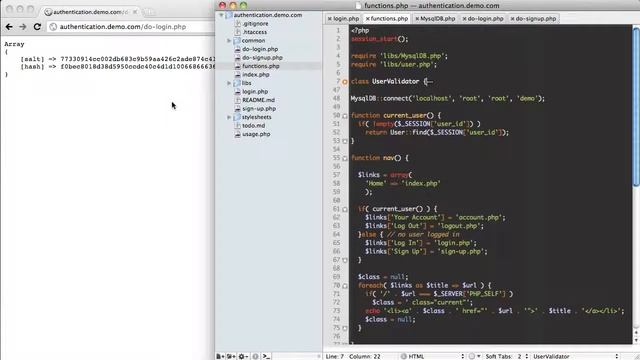Image resolution: width=640 pixels, height=360 pixels.
Task: Place cursor on the MysqlDB::connect line
Action: pos(447,98)
